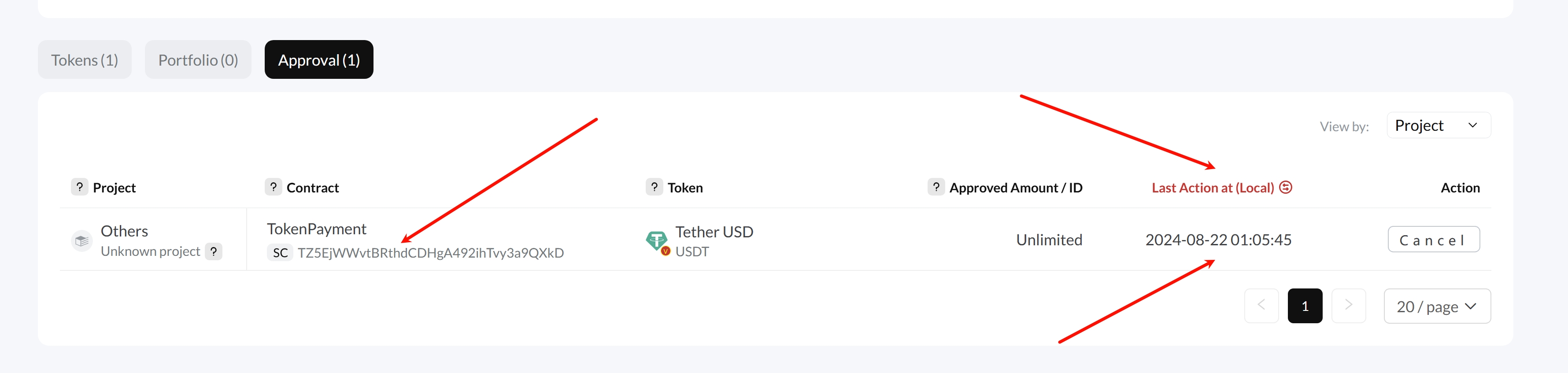Click help icon beside Approved Amount / ID
1568x373 pixels.
[936, 187]
